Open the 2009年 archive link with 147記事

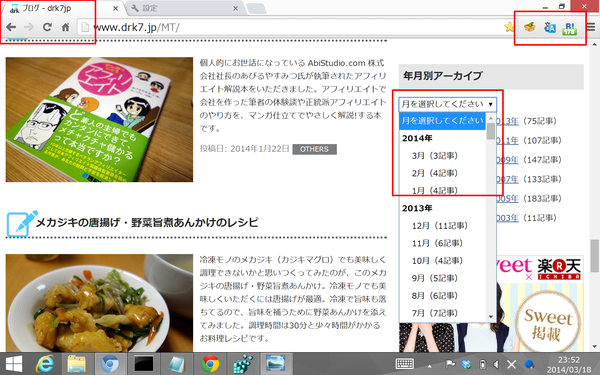[x=507, y=160]
